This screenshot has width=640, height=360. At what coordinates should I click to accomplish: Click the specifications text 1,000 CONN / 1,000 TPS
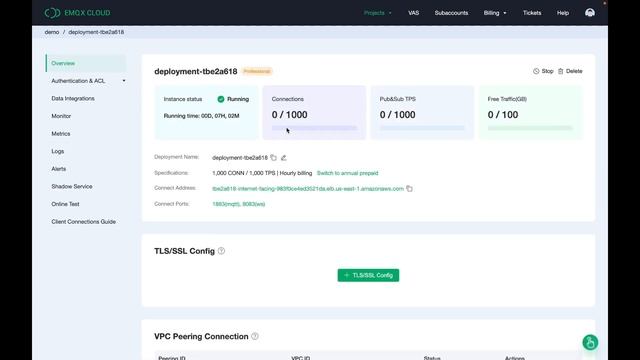click(x=244, y=173)
